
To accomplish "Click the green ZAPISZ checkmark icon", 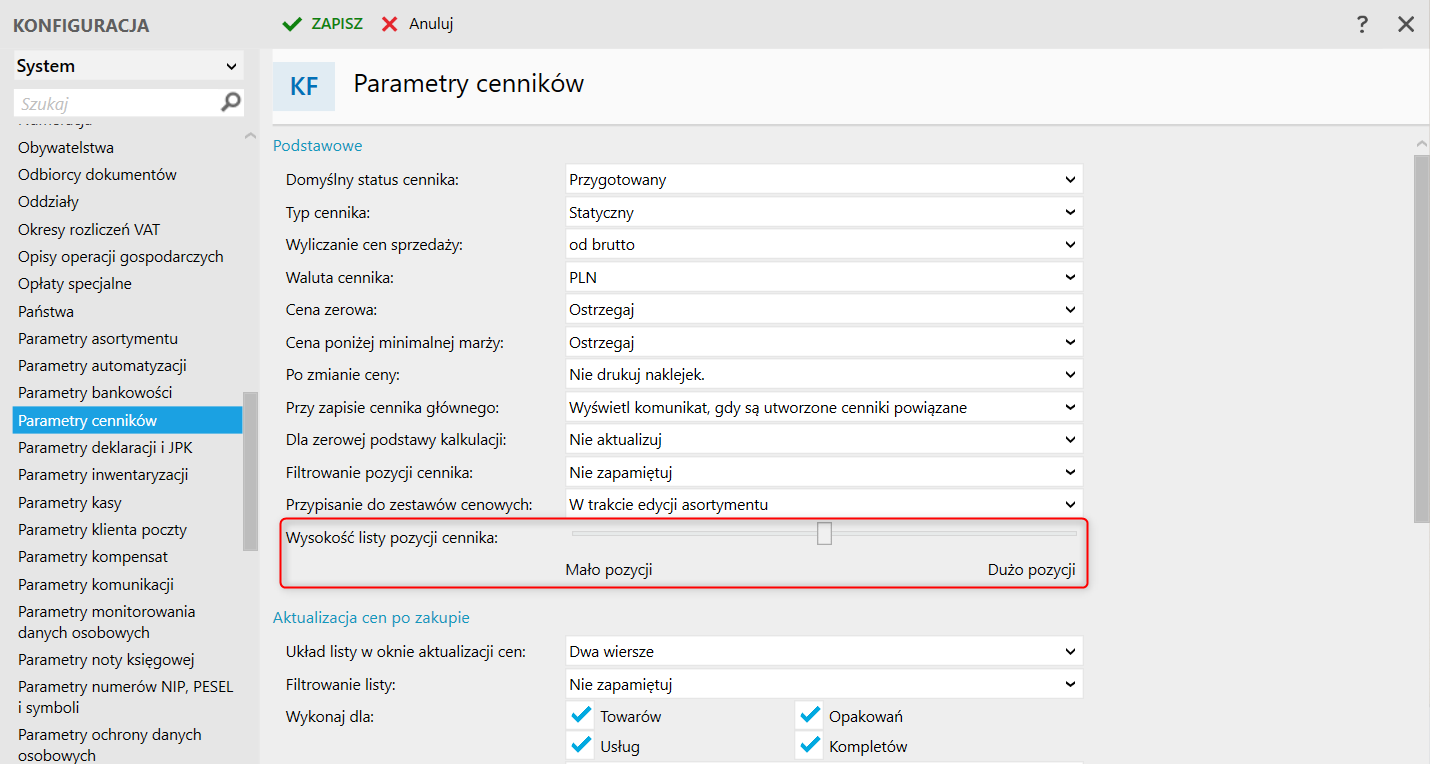I will [292, 24].
